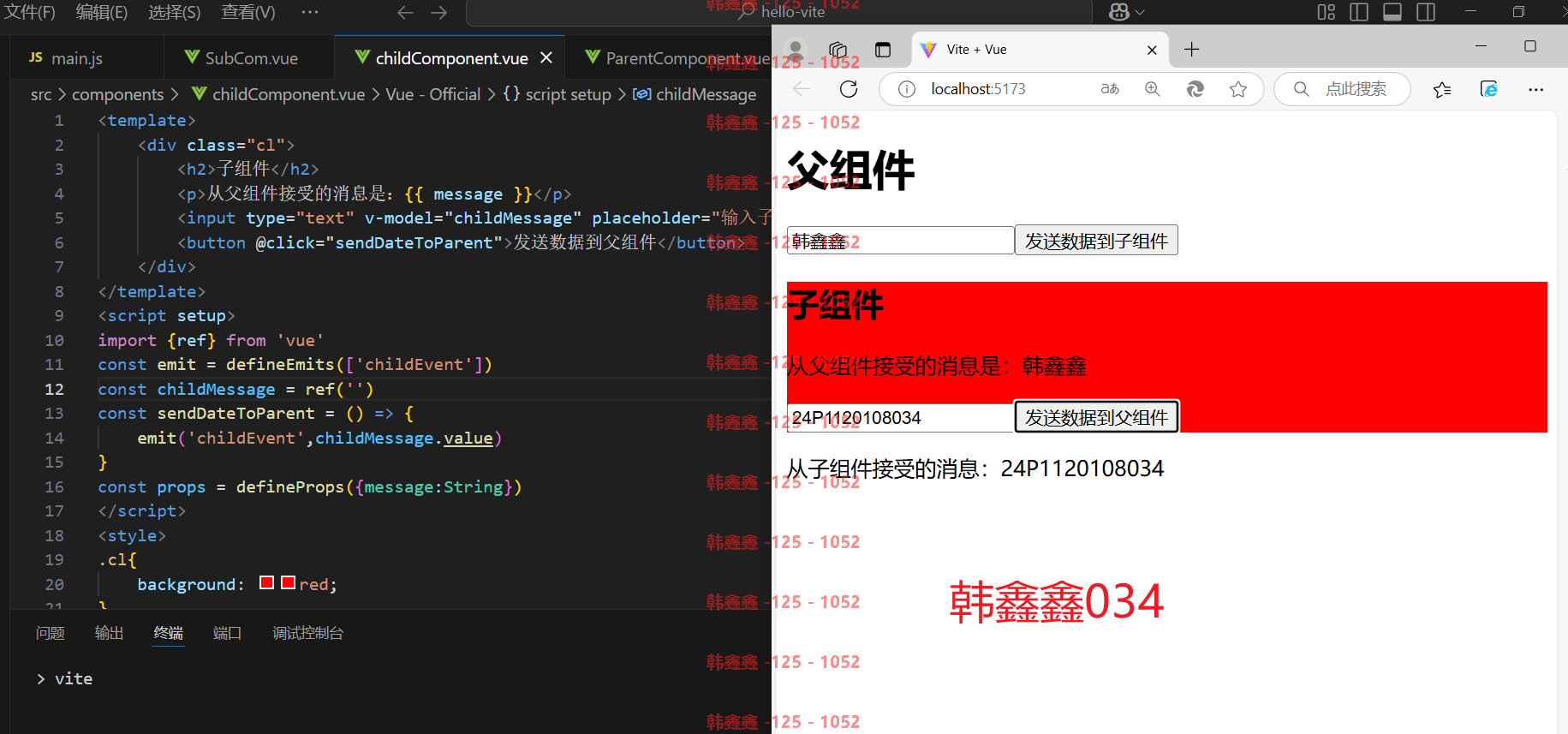The image size is (1568, 734).
Task: Minimize the Edge browser window
Action: pos(1482,46)
